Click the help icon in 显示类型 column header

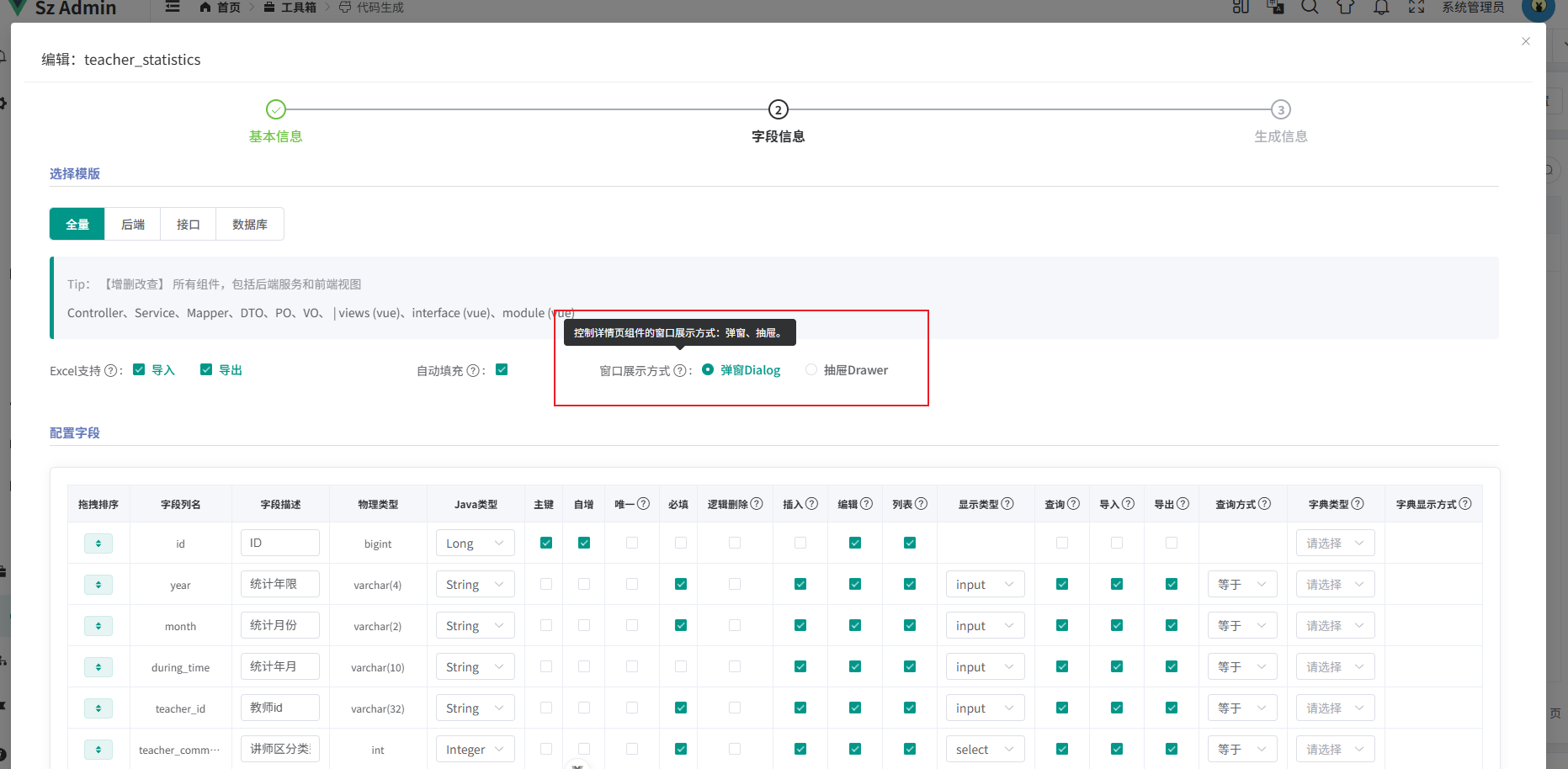[x=1007, y=504]
